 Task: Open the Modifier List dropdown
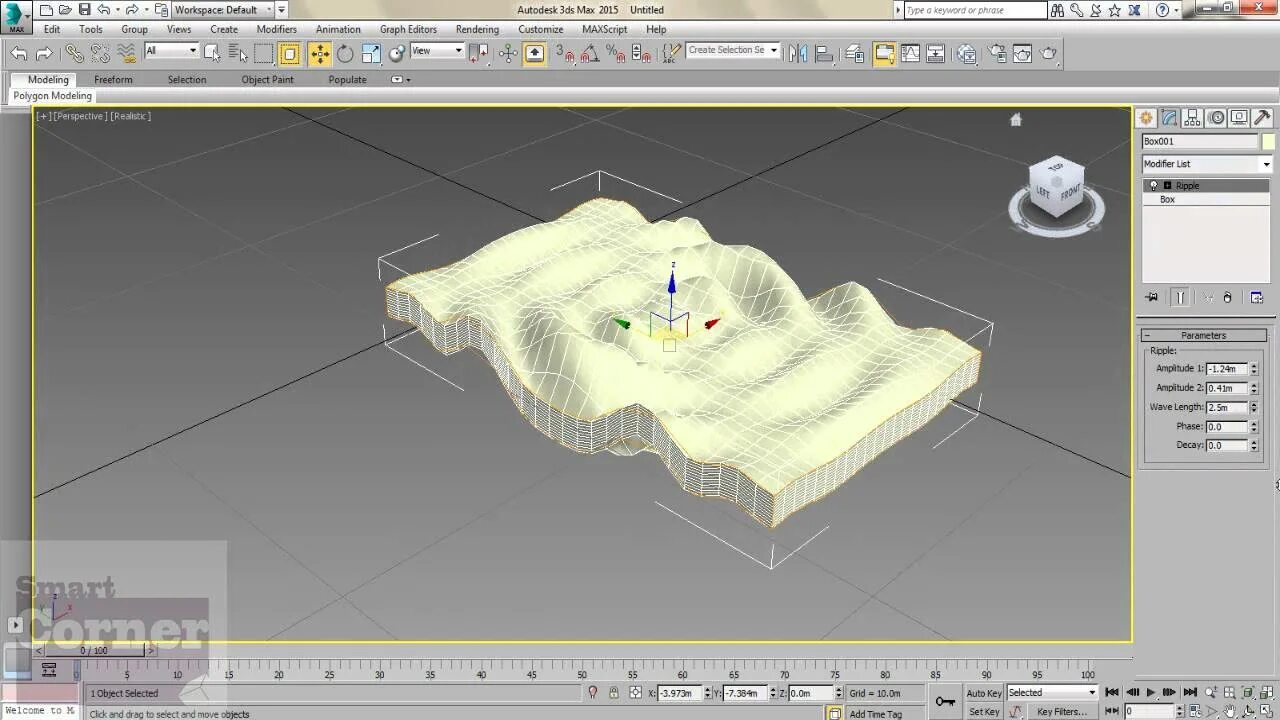click(x=1206, y=164)
